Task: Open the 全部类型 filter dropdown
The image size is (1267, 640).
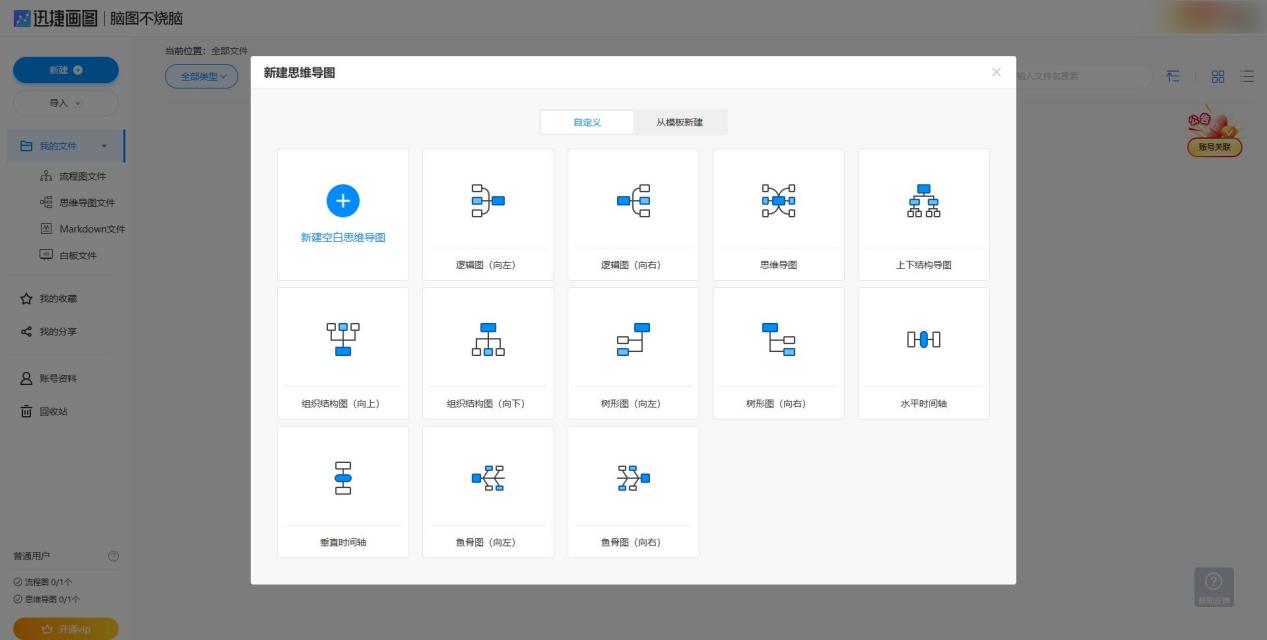Action: [201, 76]
